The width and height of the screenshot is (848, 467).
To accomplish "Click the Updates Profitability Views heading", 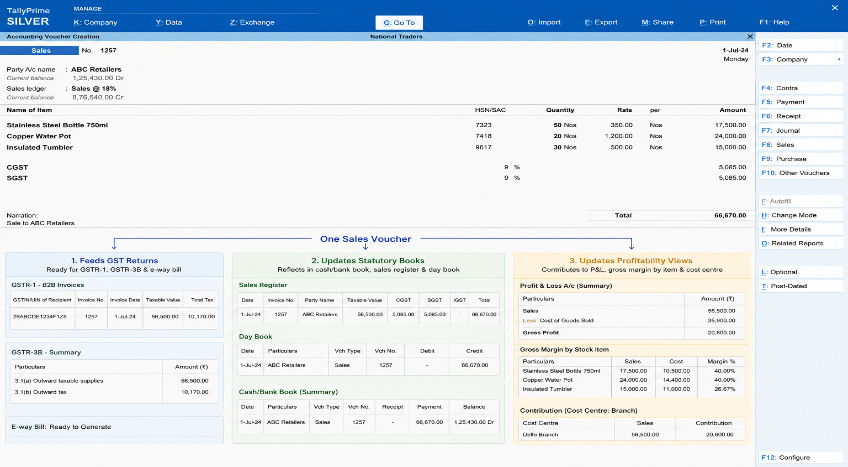I will (631, 261).
